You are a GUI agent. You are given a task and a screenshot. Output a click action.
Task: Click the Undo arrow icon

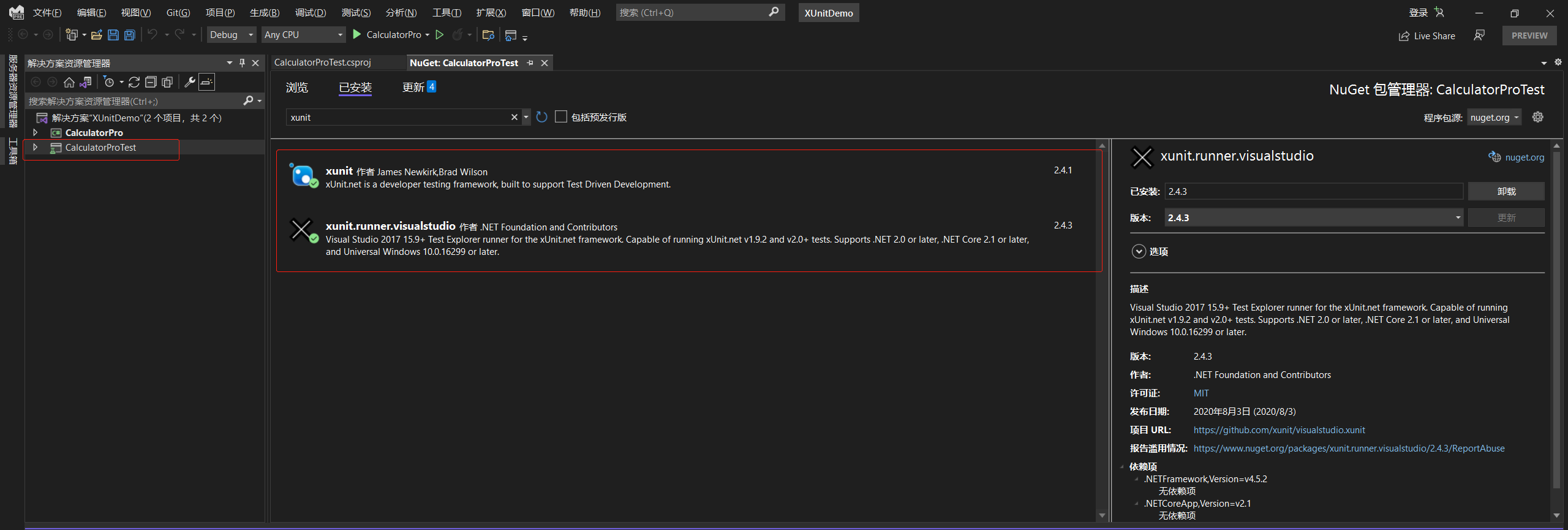153,34
